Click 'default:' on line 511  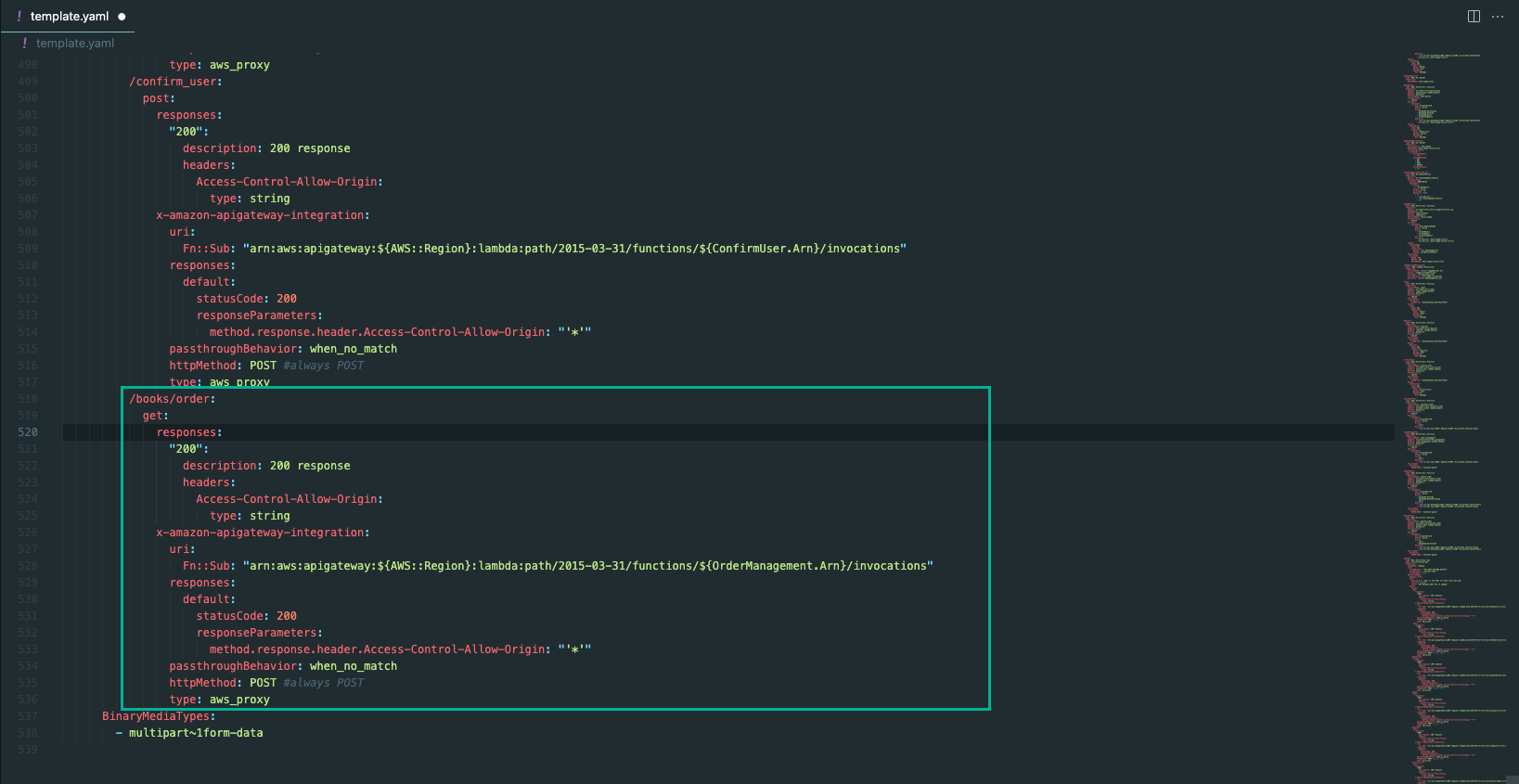(x=210, y=282)
